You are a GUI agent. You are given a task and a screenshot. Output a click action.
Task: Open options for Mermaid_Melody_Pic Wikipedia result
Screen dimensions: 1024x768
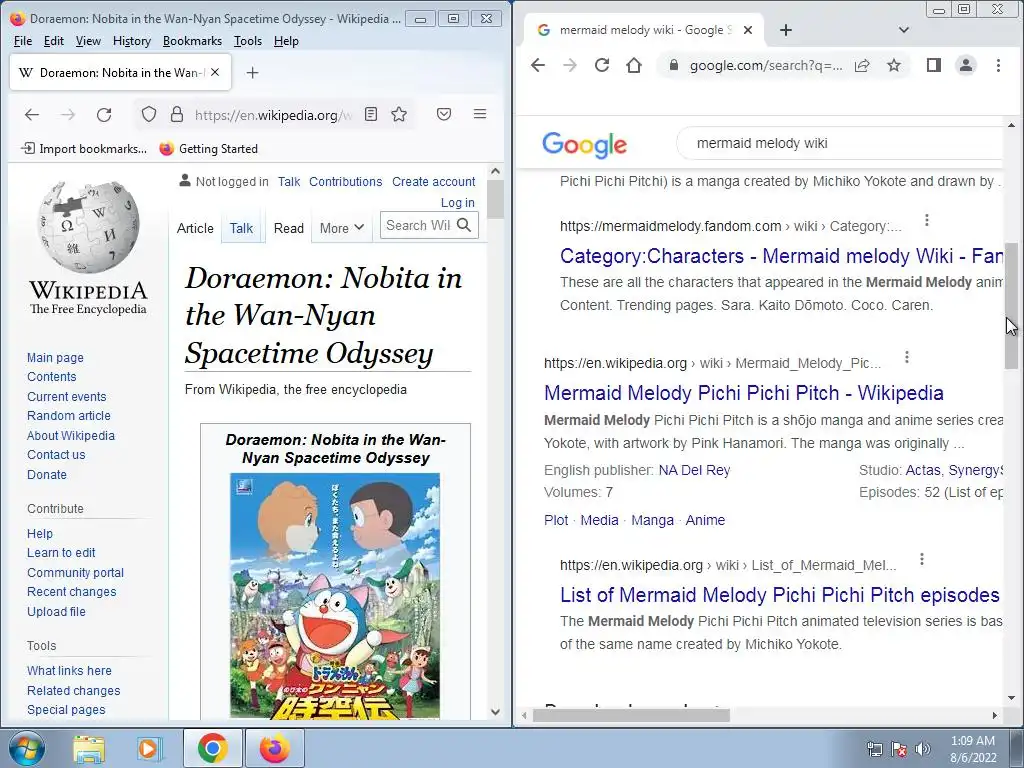(906, 357)
